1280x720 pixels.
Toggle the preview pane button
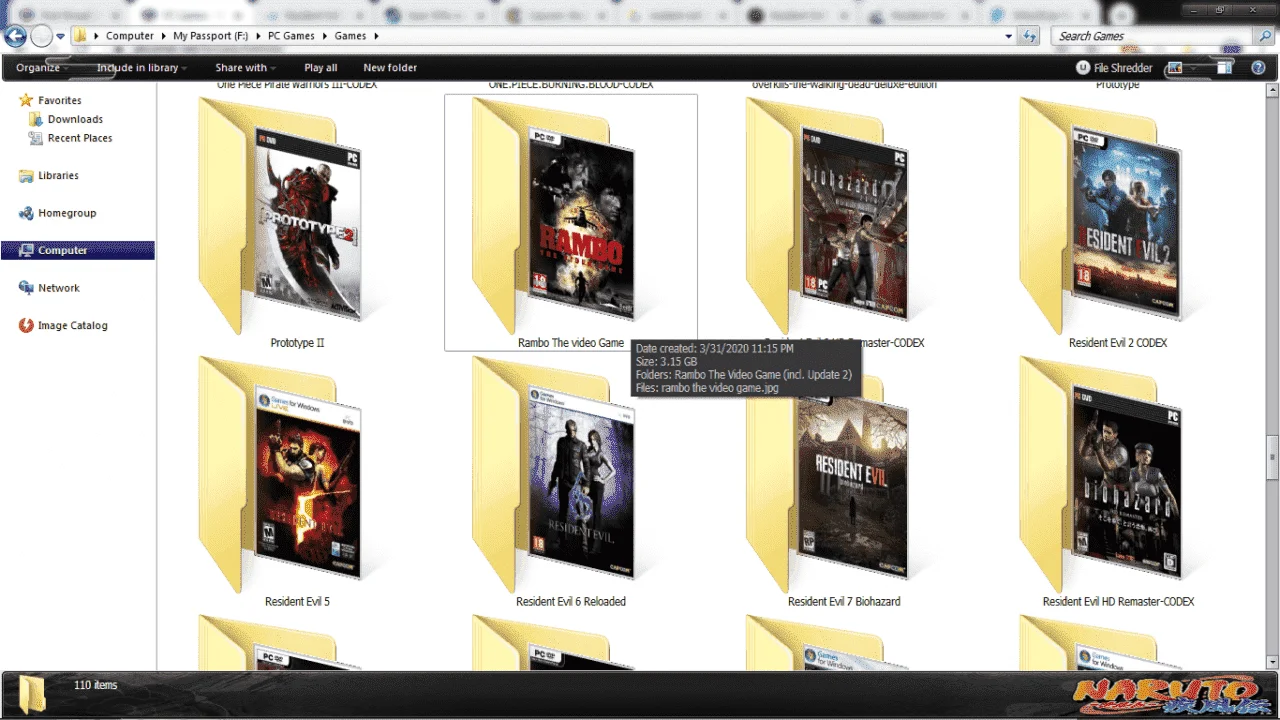[1225, 68]
